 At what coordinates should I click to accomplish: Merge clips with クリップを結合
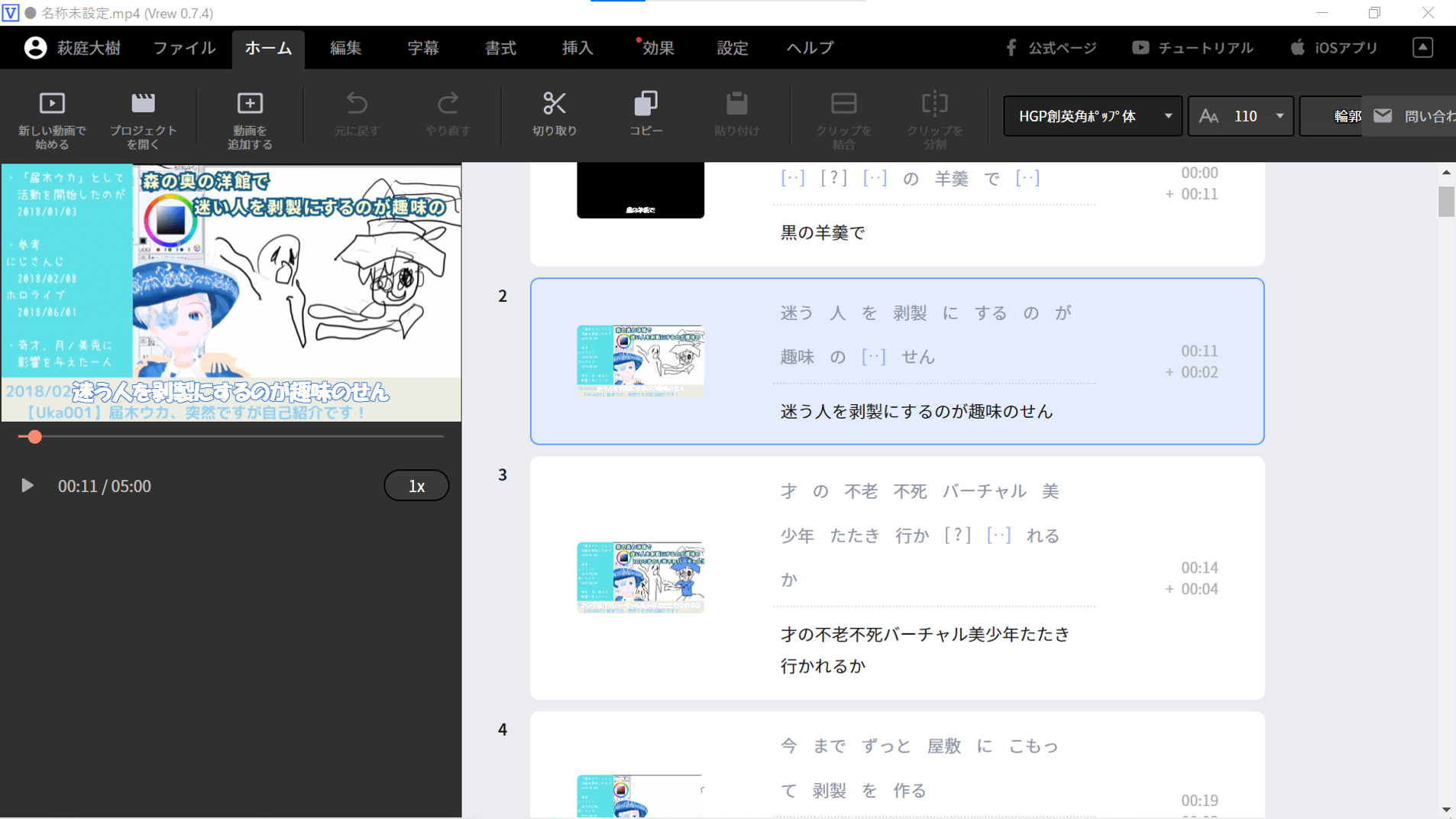843,120
